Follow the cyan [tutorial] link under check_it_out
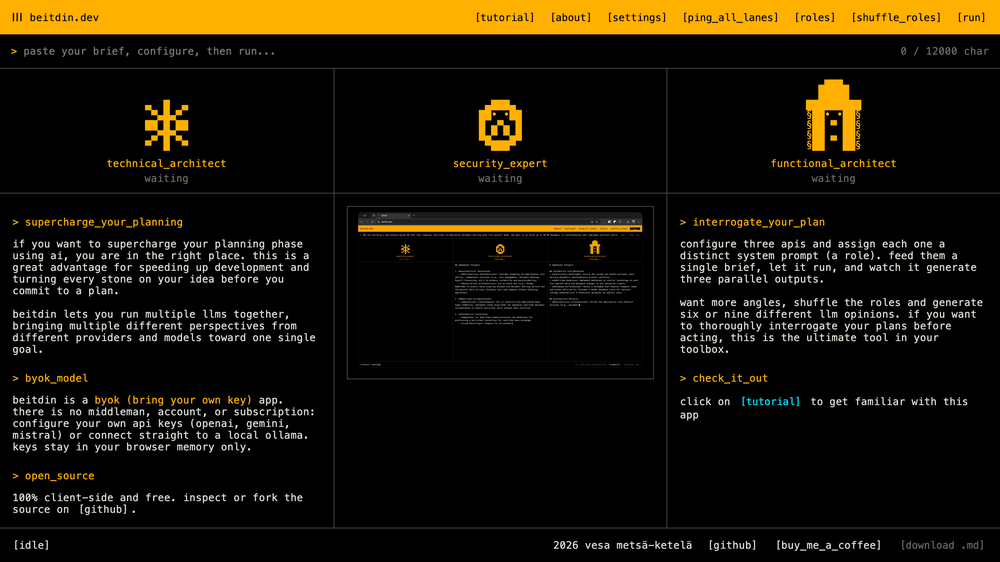This screenshot has width=1000, height=562. click(770, 401)
